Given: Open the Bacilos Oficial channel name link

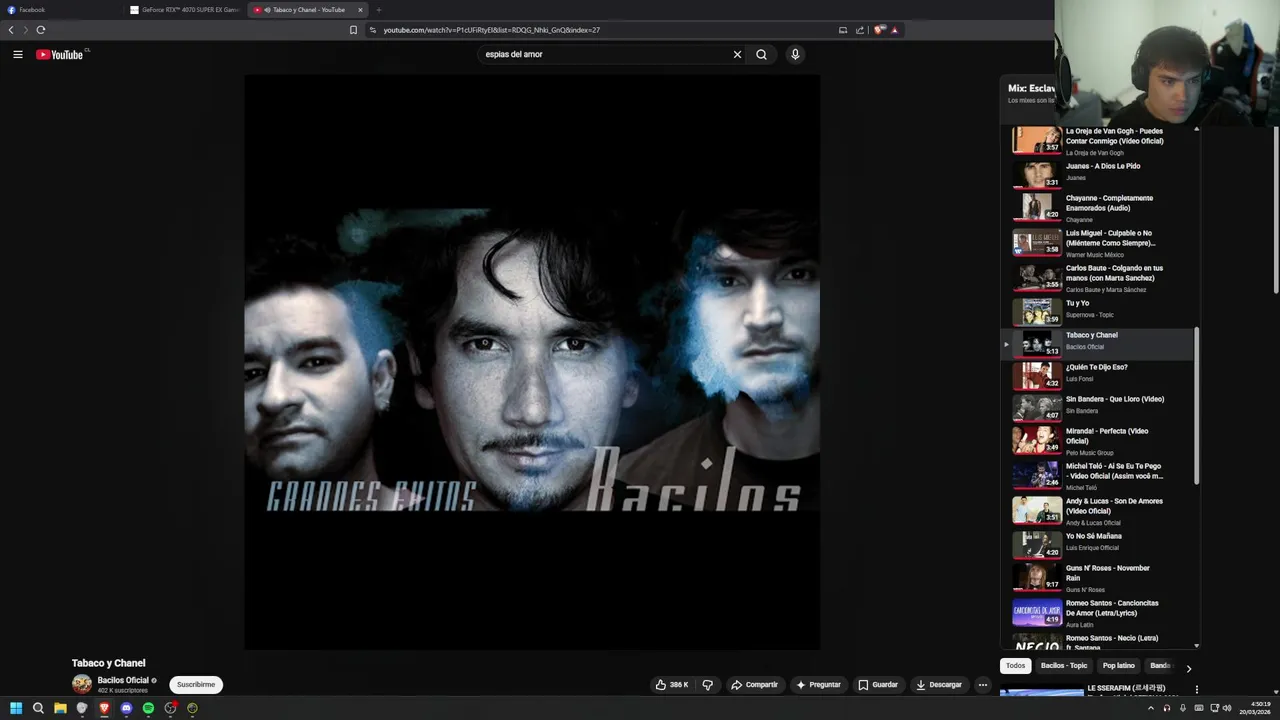Looking at the screenshot, I should point(123,680).
